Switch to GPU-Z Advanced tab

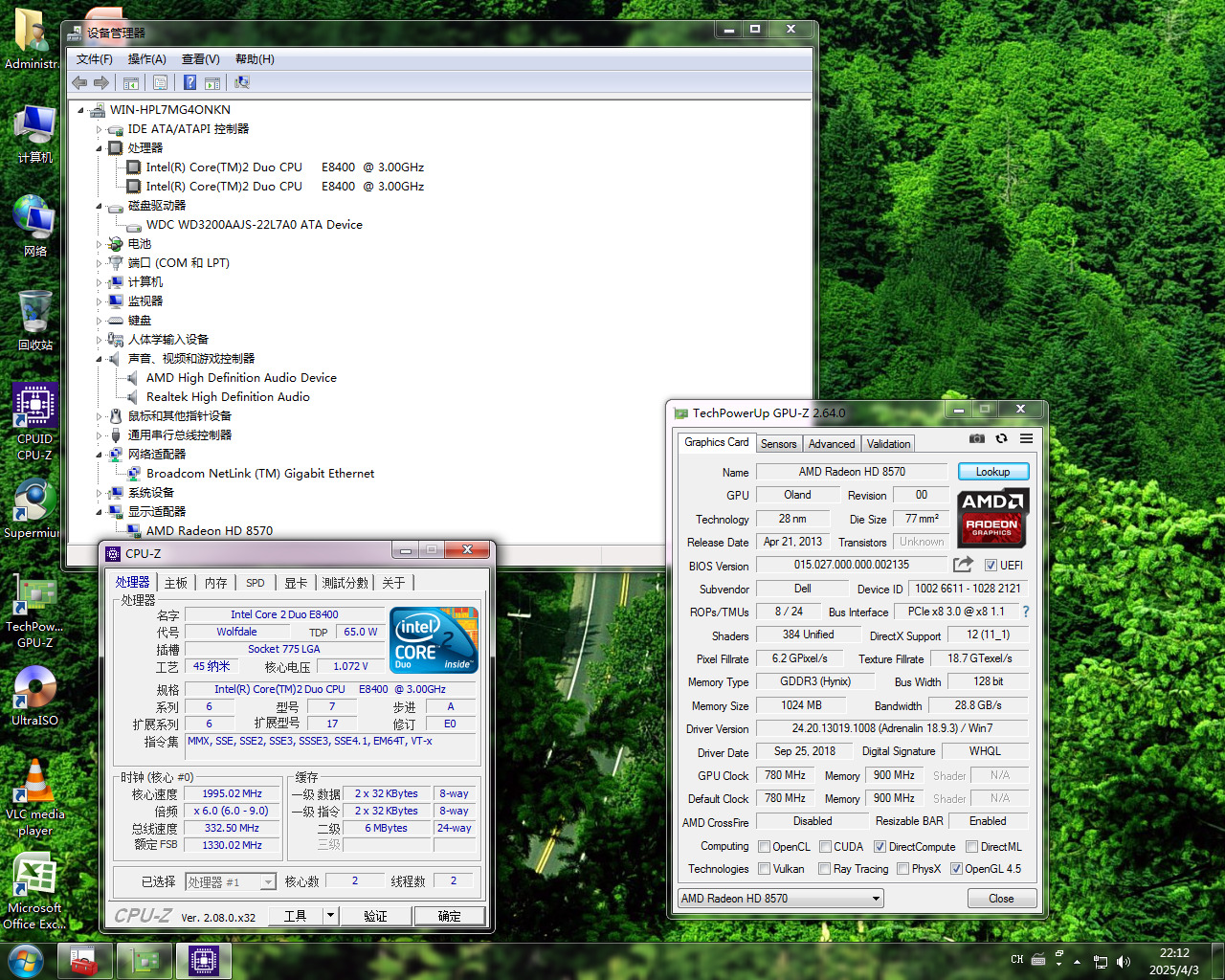tap(832, 444)
